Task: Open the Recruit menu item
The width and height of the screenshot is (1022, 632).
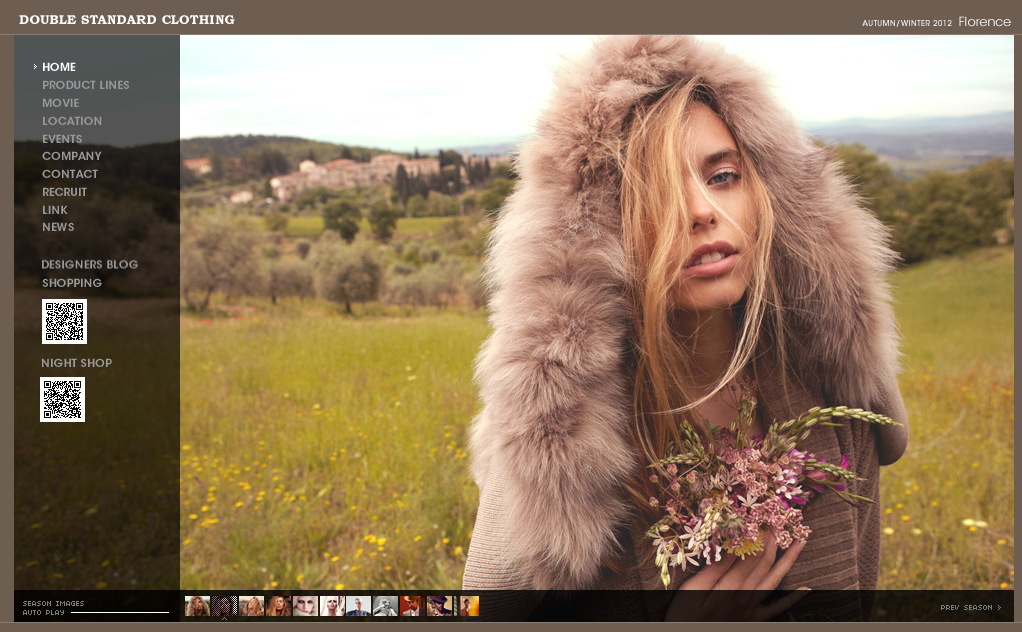Action: click(64, 192)
